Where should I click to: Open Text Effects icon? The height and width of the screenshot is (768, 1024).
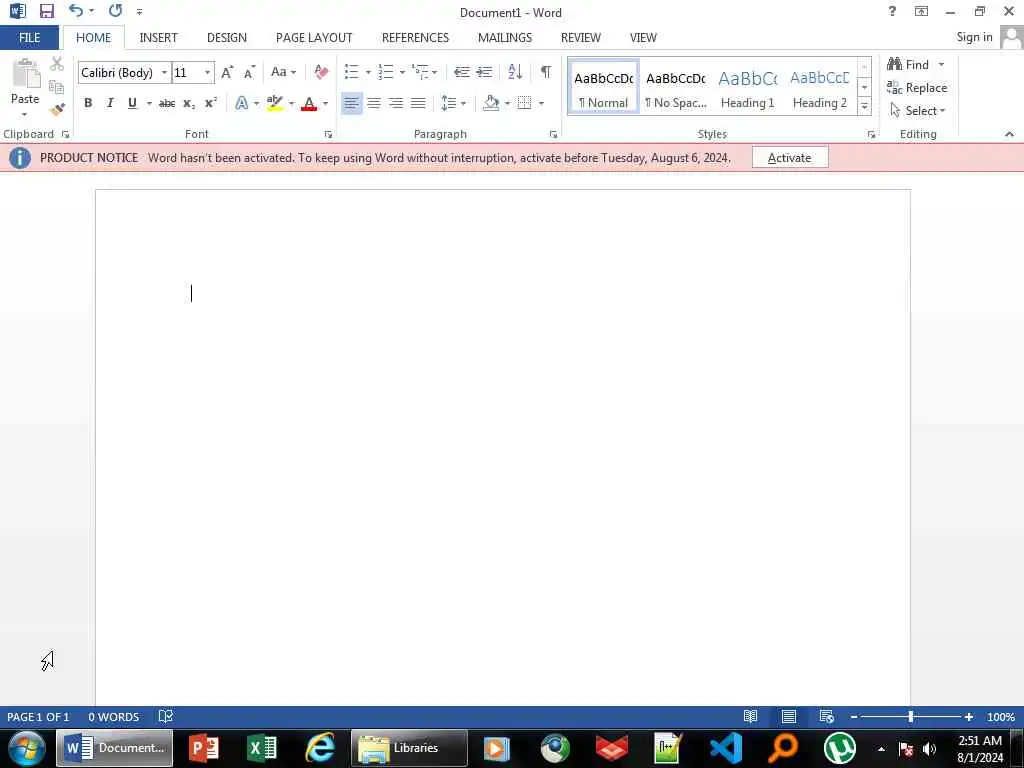coord(241,103)
